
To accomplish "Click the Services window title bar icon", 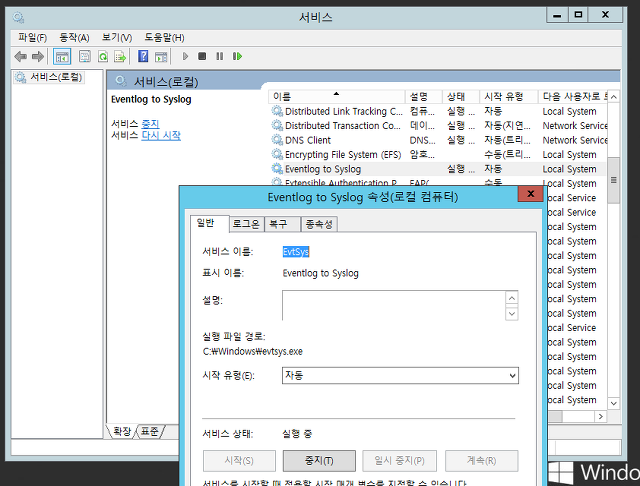I will coord(18,17).
